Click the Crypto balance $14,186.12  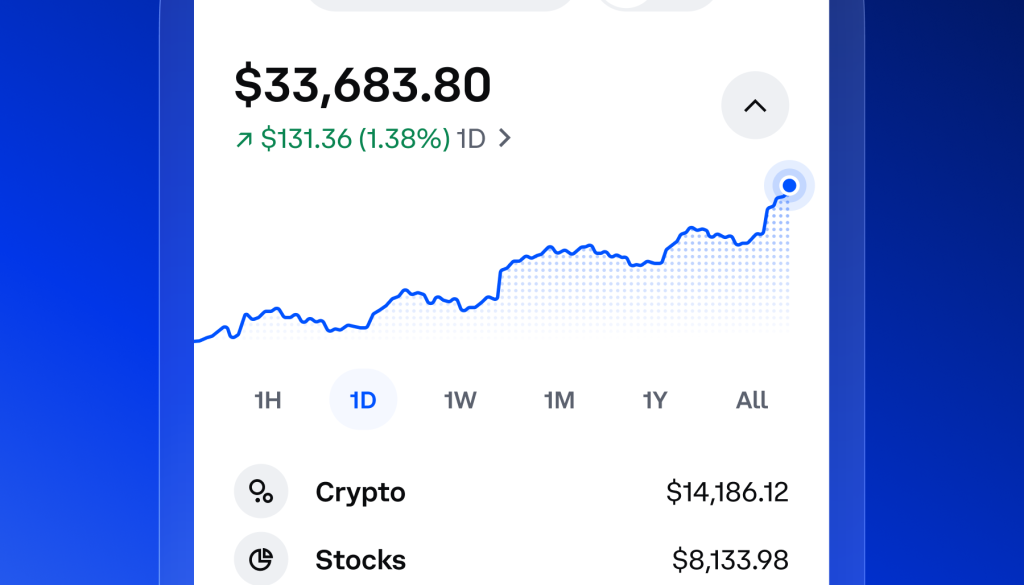click(727, 492)
